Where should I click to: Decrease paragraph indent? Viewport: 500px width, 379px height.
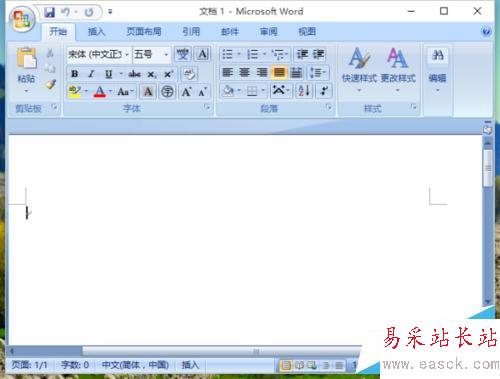pos(302,54)
